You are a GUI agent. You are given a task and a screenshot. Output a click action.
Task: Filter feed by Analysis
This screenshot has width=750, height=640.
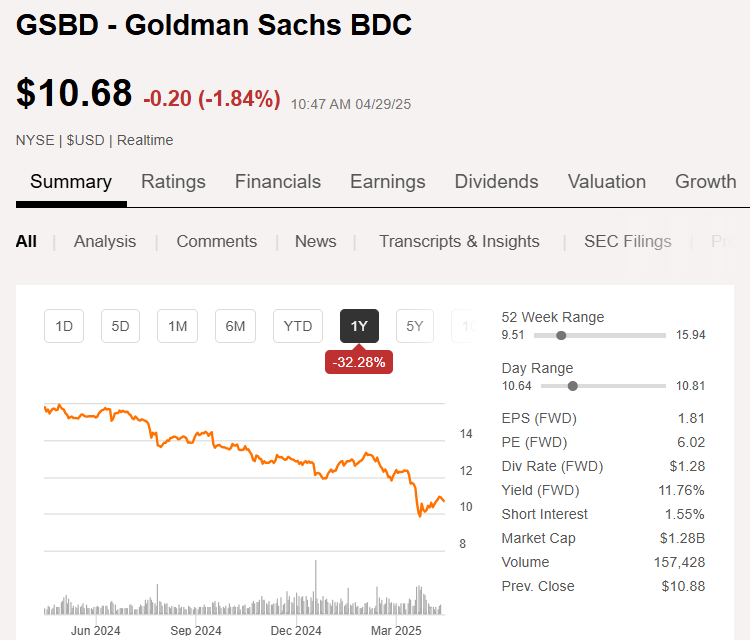(105, 242)
